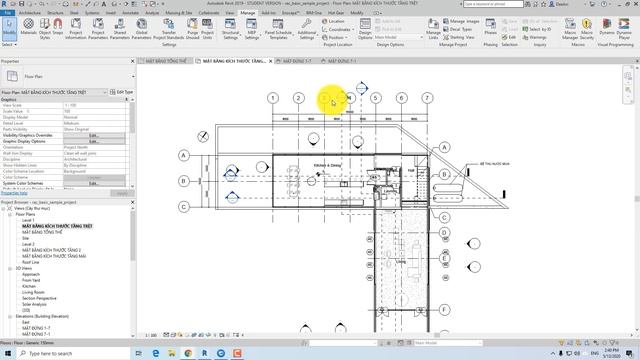Click Decal Types
The height and width of the screenshot is (360, 640).
click(458, 29)
